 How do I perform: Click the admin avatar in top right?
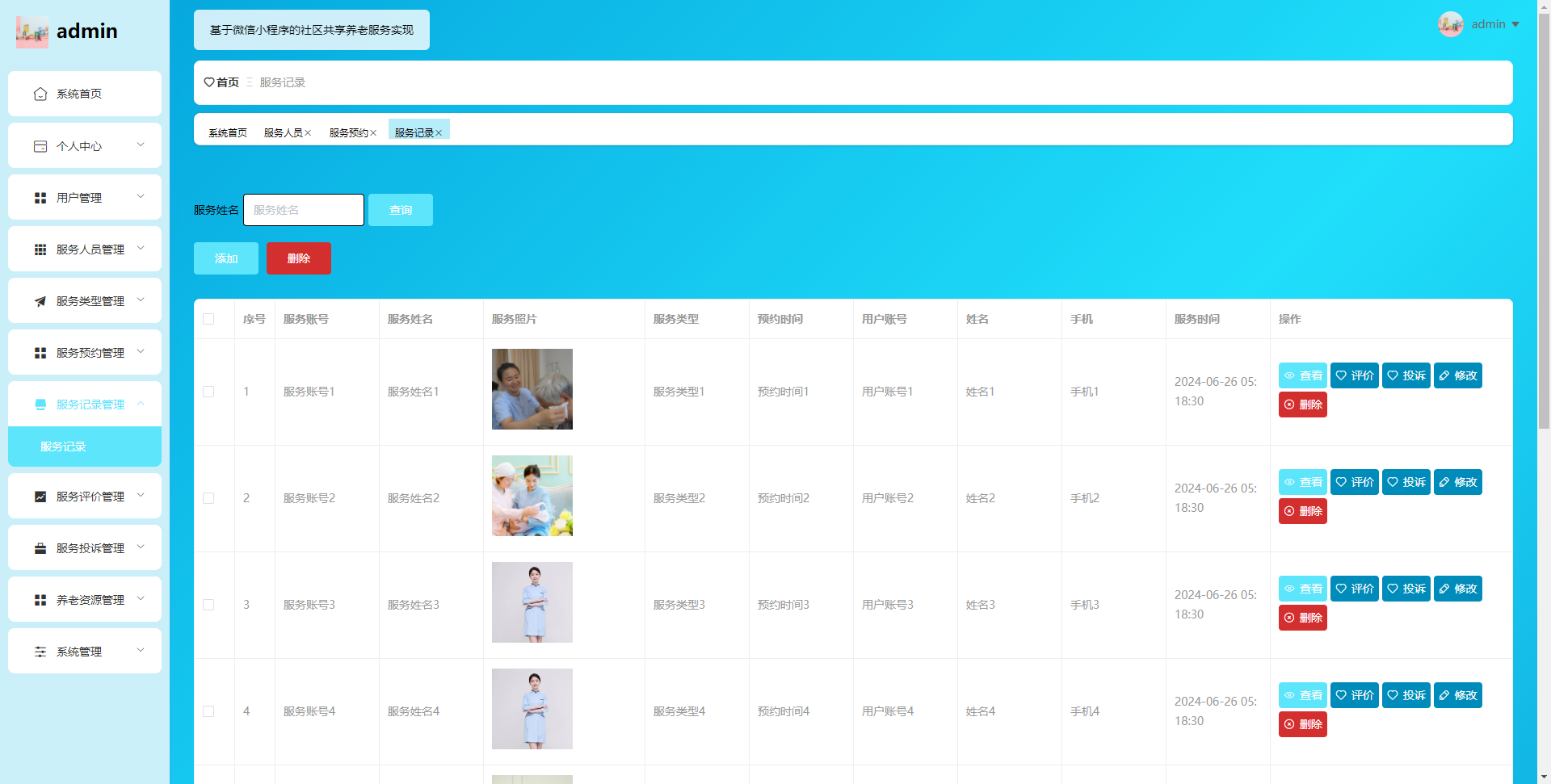(1451, 24)
